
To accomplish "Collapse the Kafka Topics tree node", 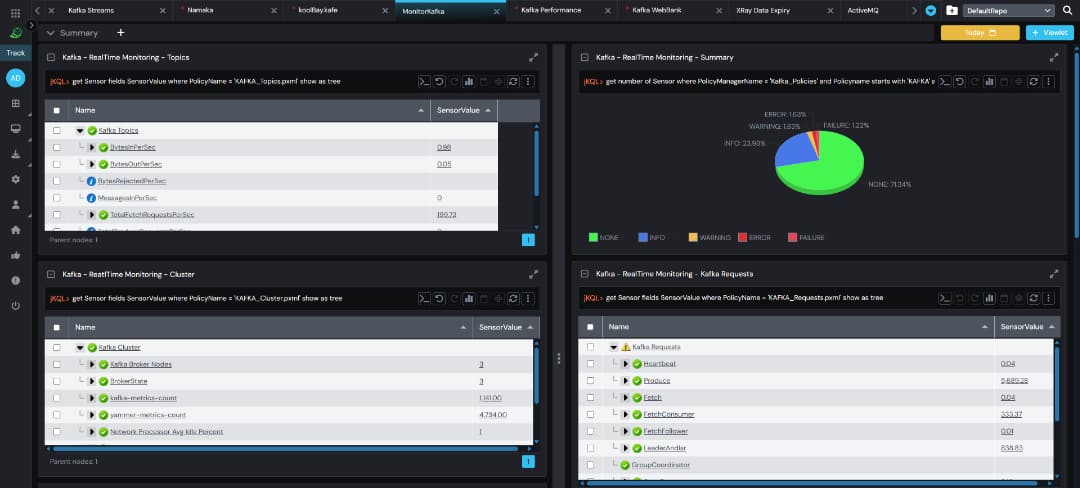I will (x=80, y=130).
